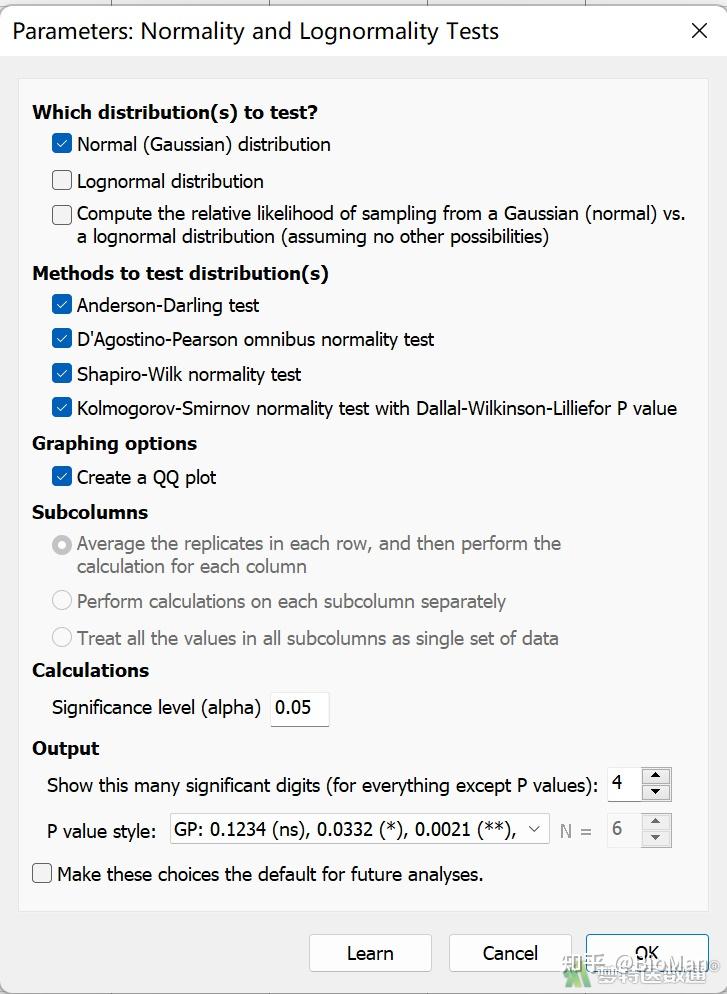Decrease significant digits using the down arrow
The width and height of the screenshot is (727, 994).
(x=656, y=791)
